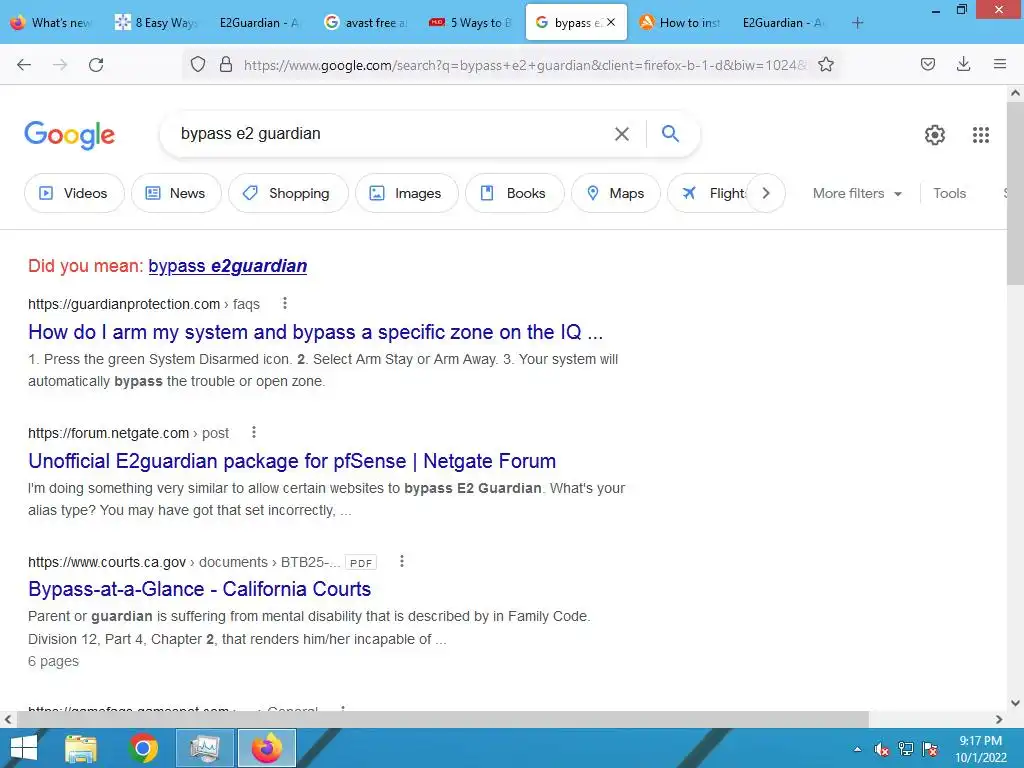Open the search Tools option
The height and width of the screenshot is (768, 1024).
coord(949,193)
